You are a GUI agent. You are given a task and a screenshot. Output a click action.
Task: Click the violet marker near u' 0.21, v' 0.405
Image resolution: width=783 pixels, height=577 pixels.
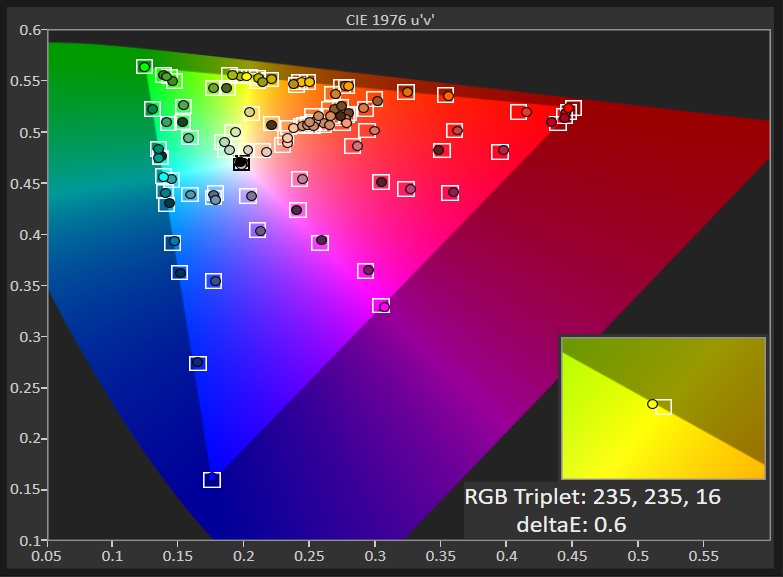tap(259, 230)
